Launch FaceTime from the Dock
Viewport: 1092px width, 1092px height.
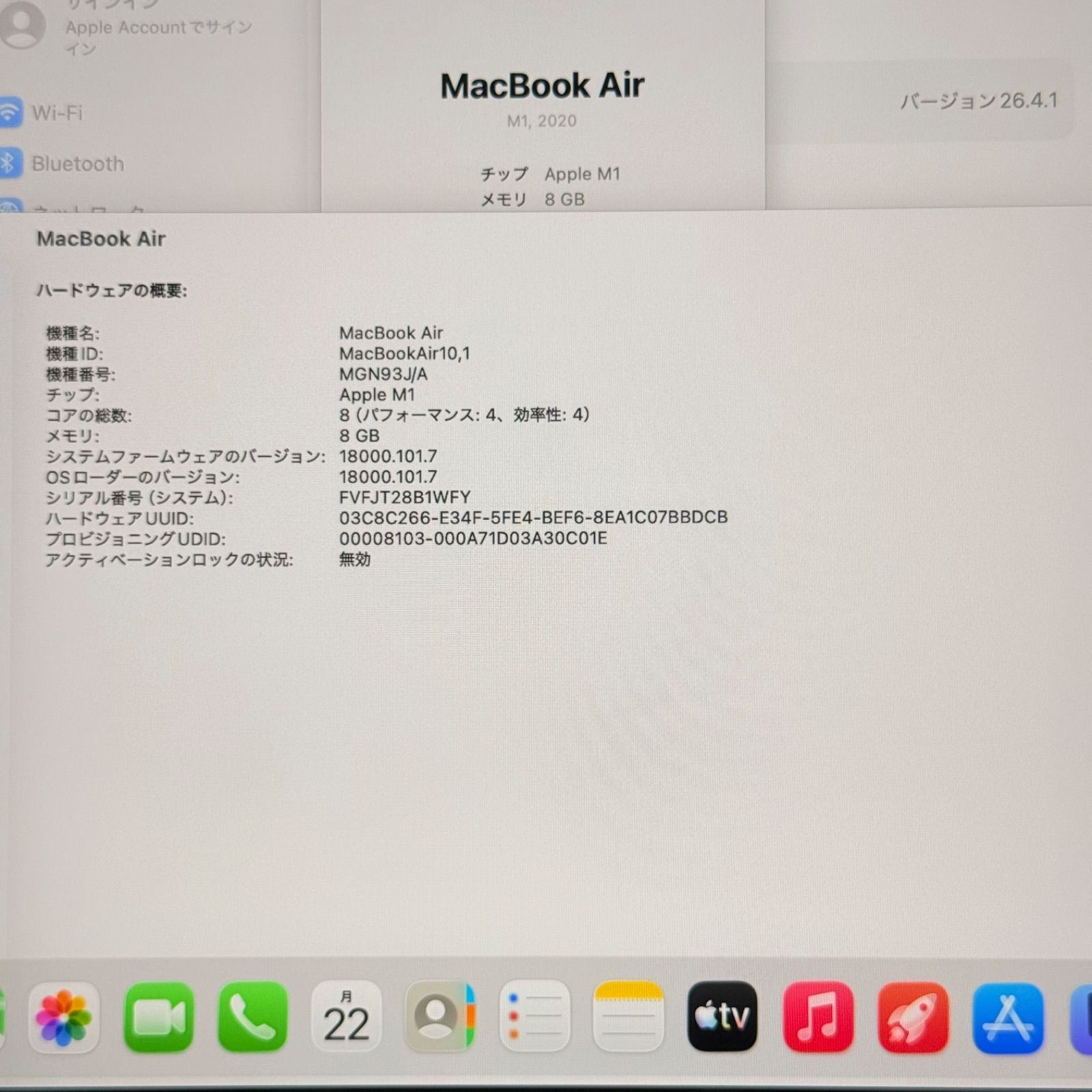pyautogui.click(x=158, y=1018)
